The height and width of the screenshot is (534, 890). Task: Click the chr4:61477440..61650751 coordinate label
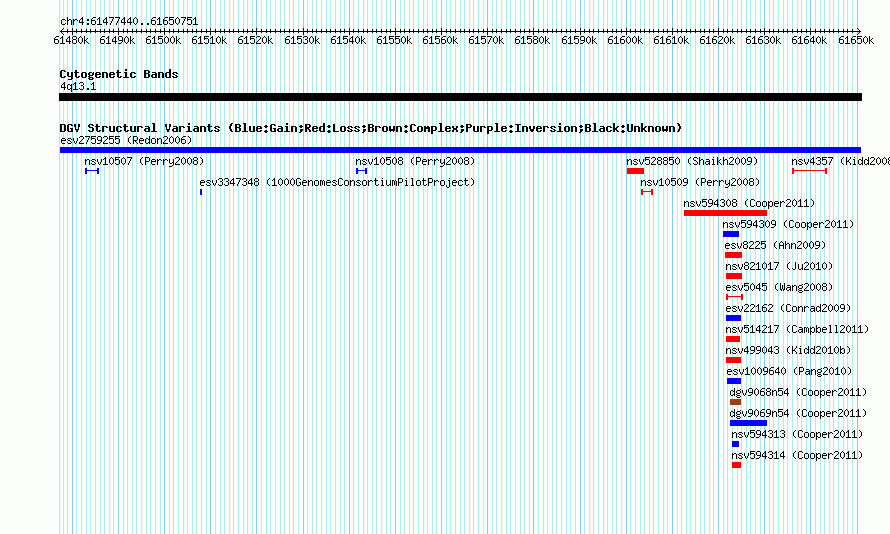point(129,22)
